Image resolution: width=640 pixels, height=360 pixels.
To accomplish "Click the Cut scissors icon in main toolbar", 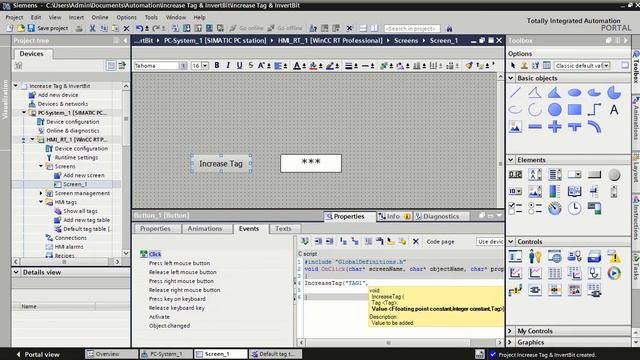I will (x=92, y=28).
